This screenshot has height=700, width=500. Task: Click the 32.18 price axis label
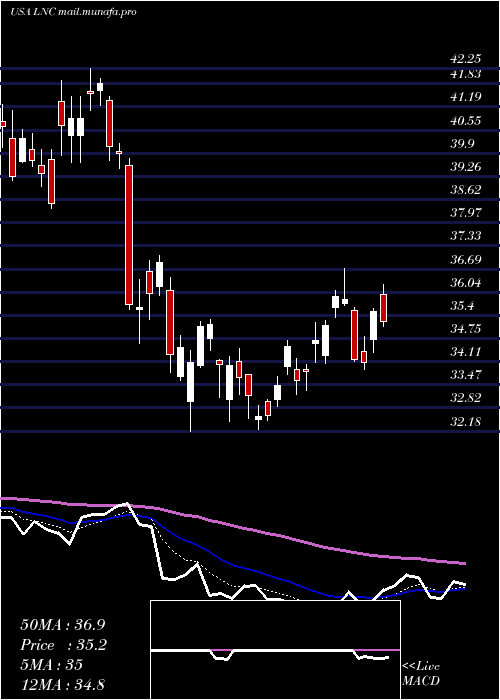(x=466, y=421)
